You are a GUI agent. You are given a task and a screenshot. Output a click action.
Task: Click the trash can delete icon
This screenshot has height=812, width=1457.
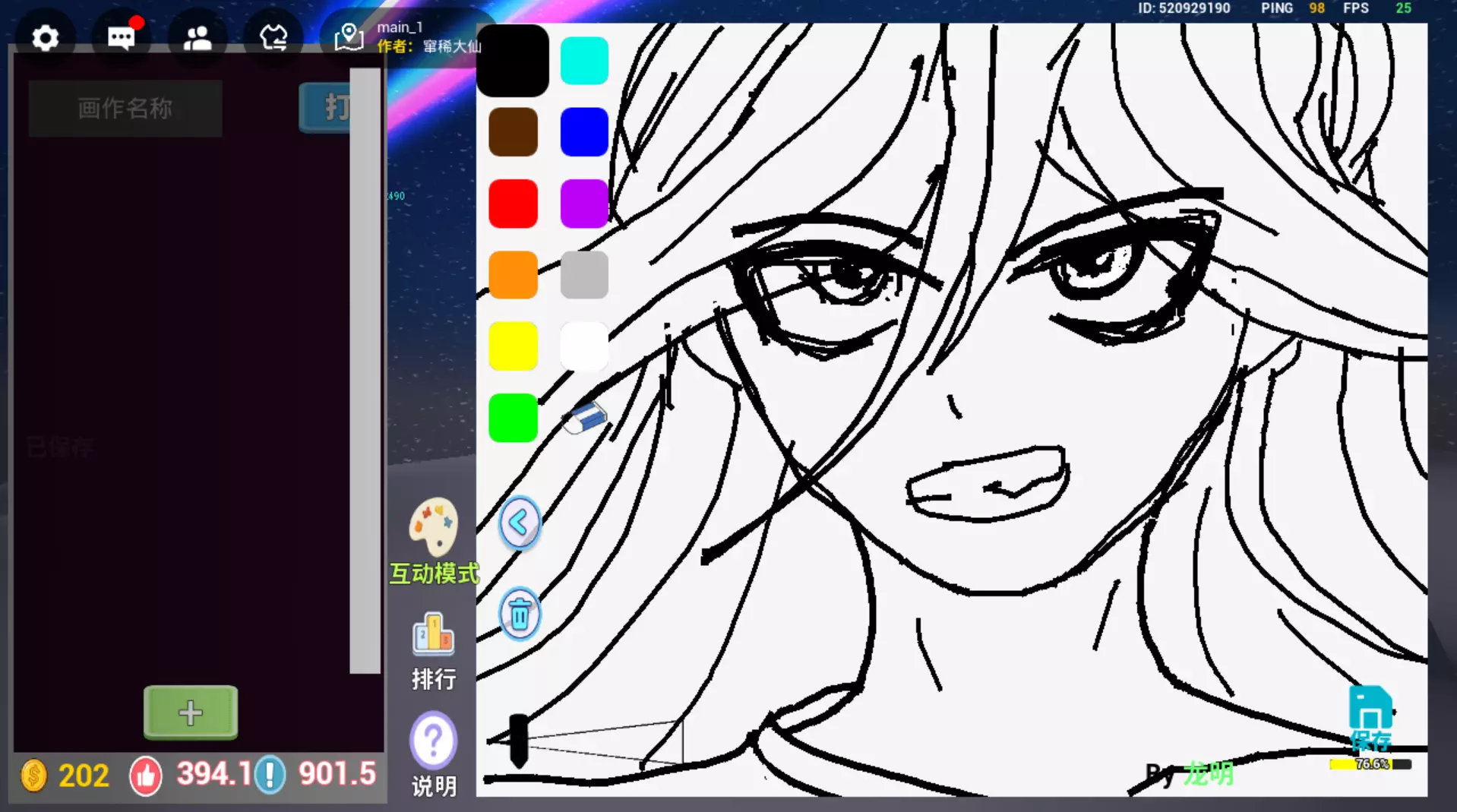pyautogui.click(x=520, y=615)
